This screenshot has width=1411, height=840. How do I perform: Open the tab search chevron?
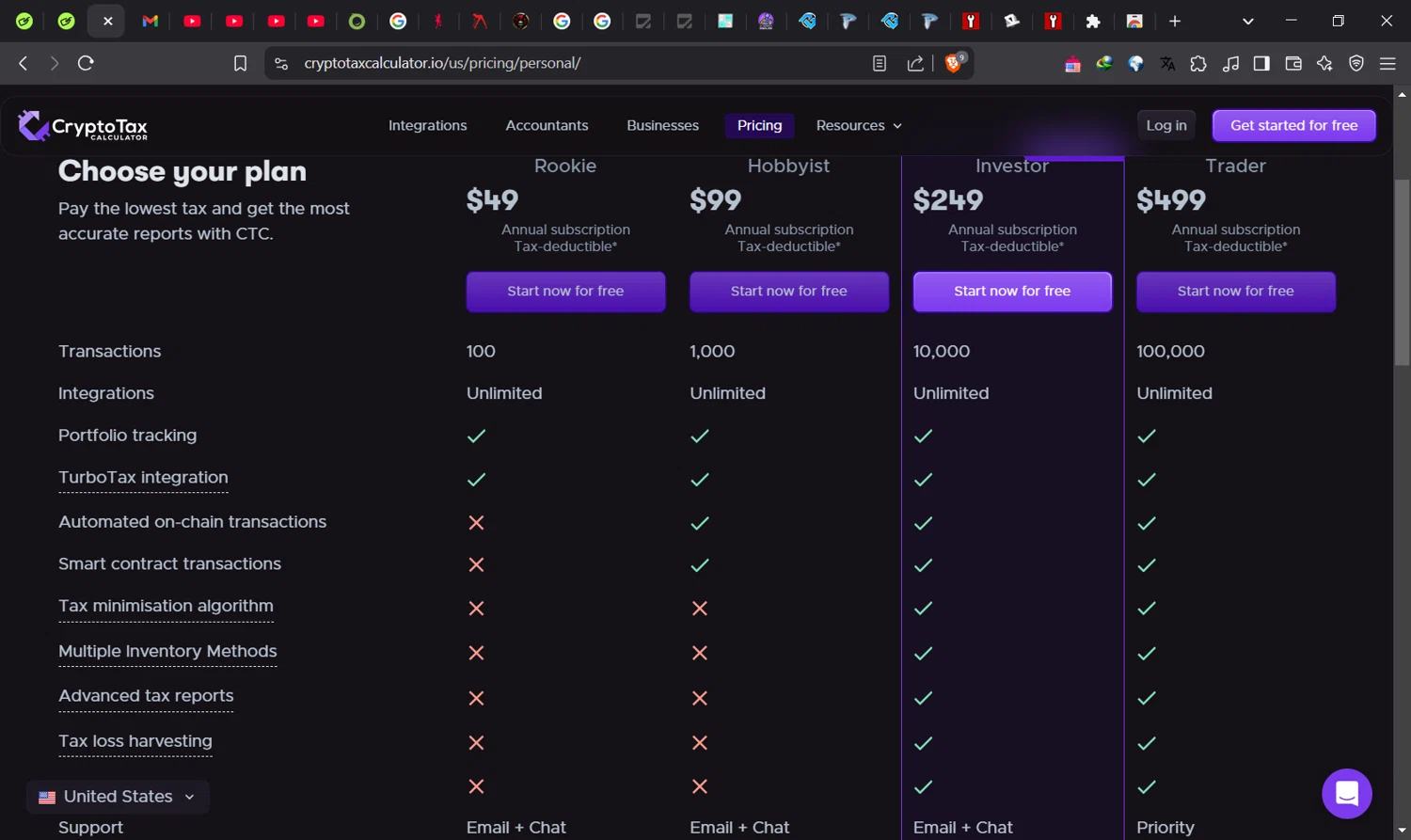click(1248, 21)
